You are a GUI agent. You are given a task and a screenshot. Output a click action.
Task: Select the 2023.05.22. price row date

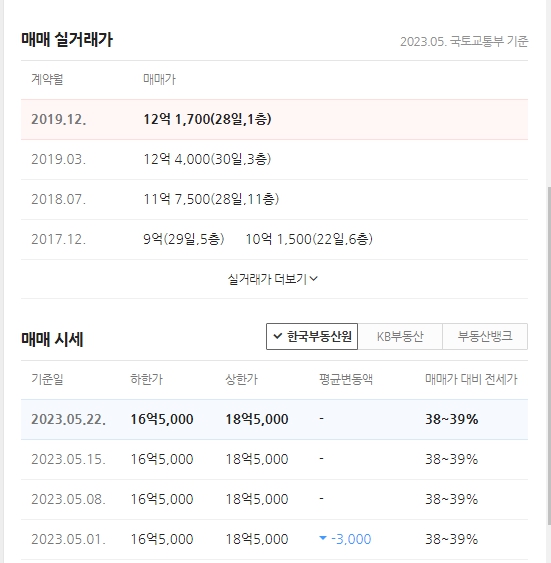(68, 419)
